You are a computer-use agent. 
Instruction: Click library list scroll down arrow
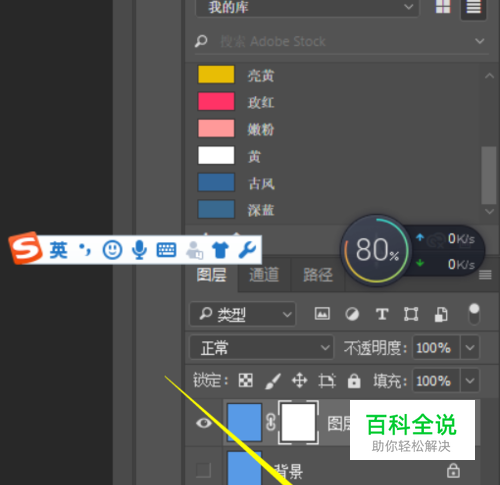point(489,211)
